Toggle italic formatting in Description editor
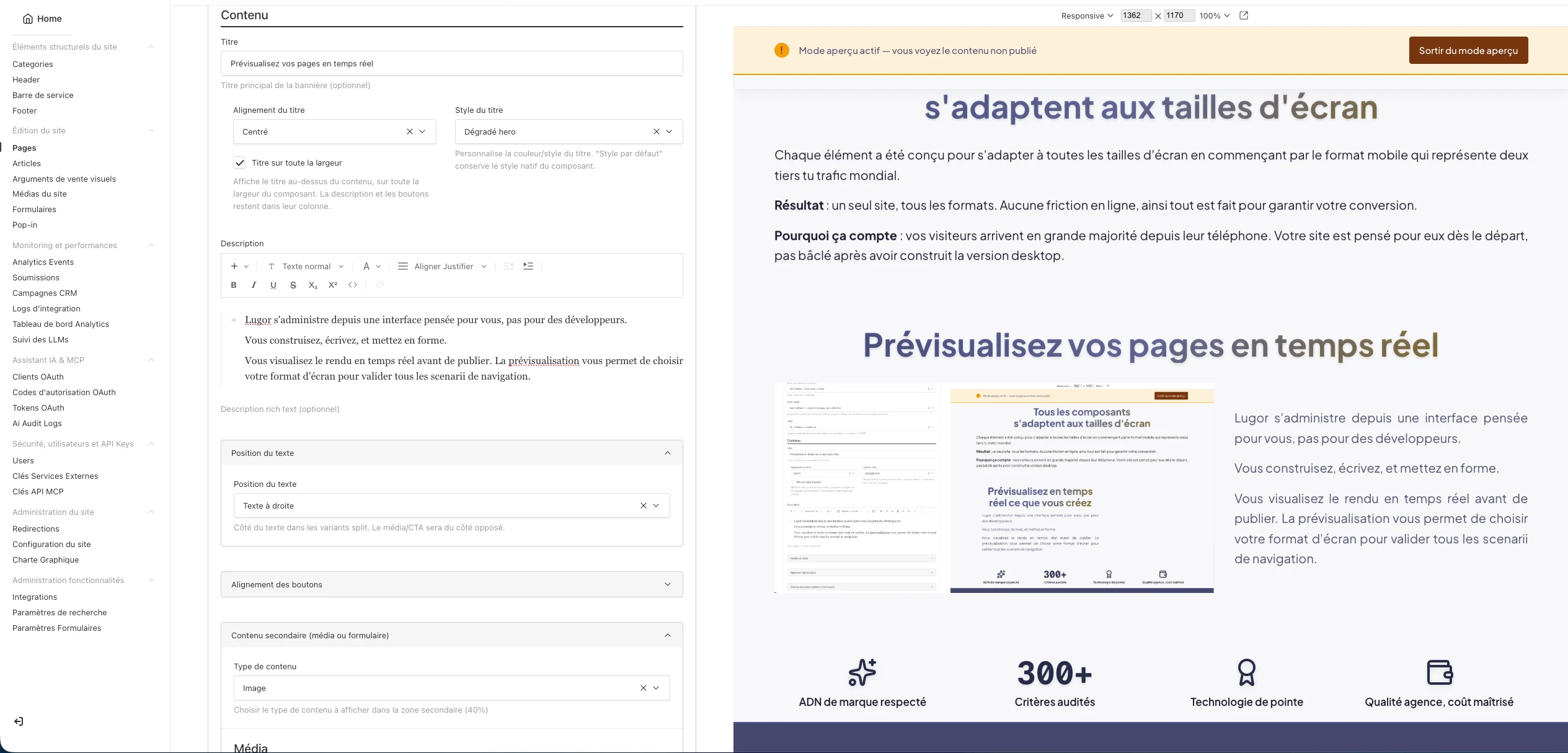This screenshot has width=1568, height=753. coord(254,285)
